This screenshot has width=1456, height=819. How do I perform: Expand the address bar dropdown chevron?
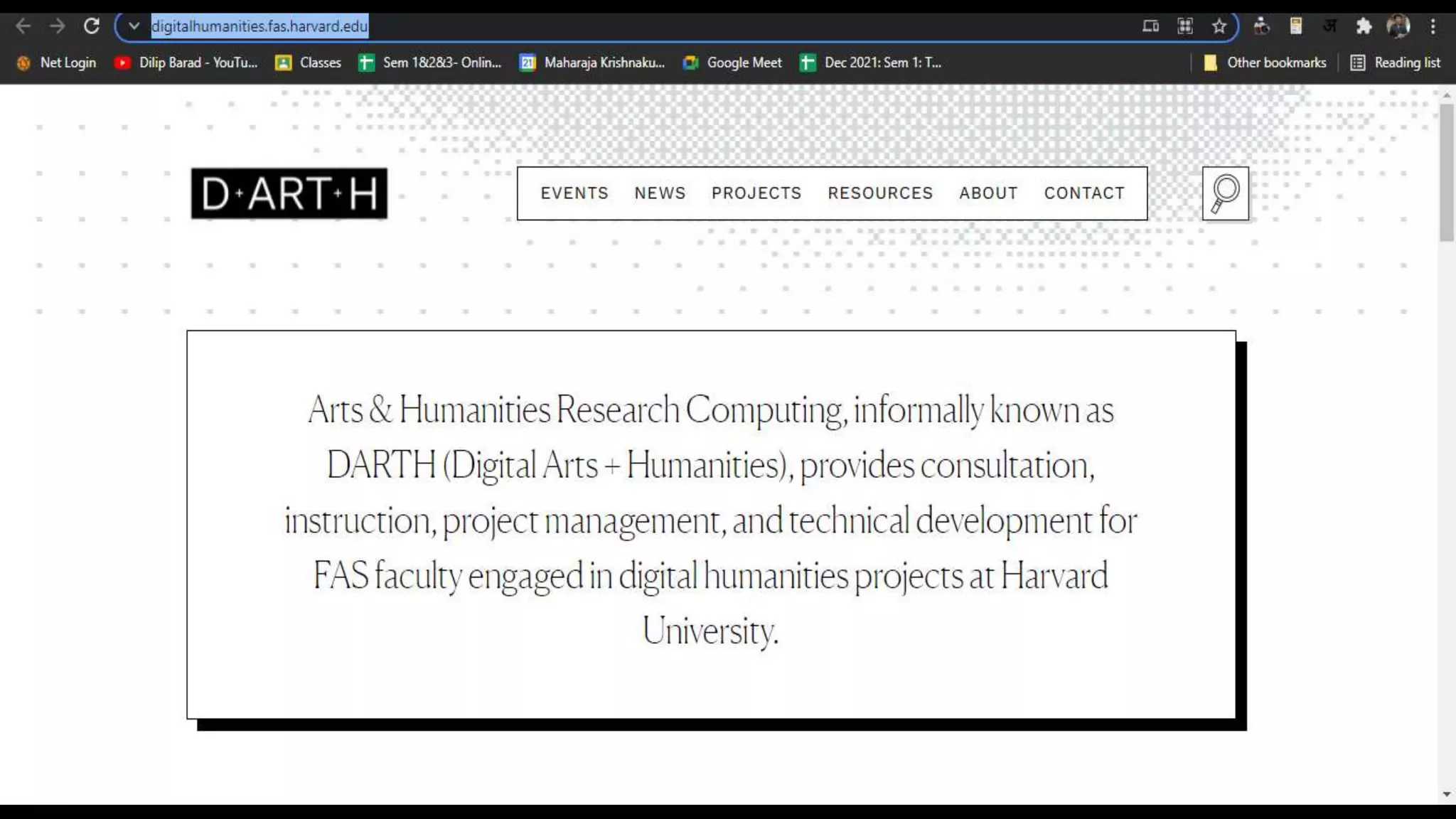pyautogui.click(x=134, y=26)
